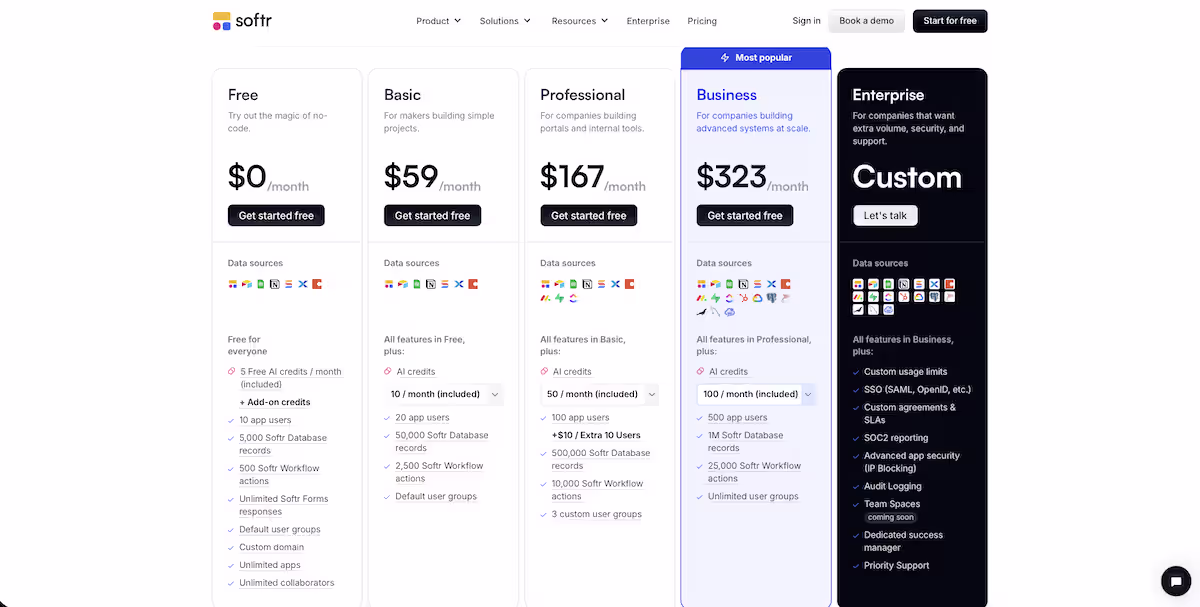The height and width of the screenshot is (607, 1200).
Task: Click the ClickUp icon in Professional plan
Action: (573, 298)
